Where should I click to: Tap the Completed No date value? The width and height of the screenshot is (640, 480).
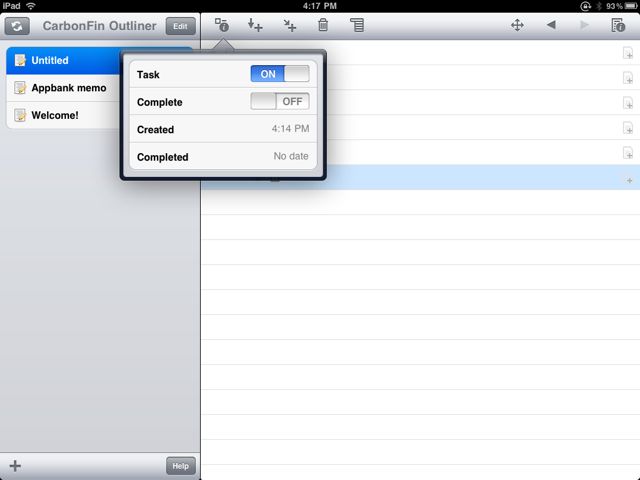tap(291, 156)
